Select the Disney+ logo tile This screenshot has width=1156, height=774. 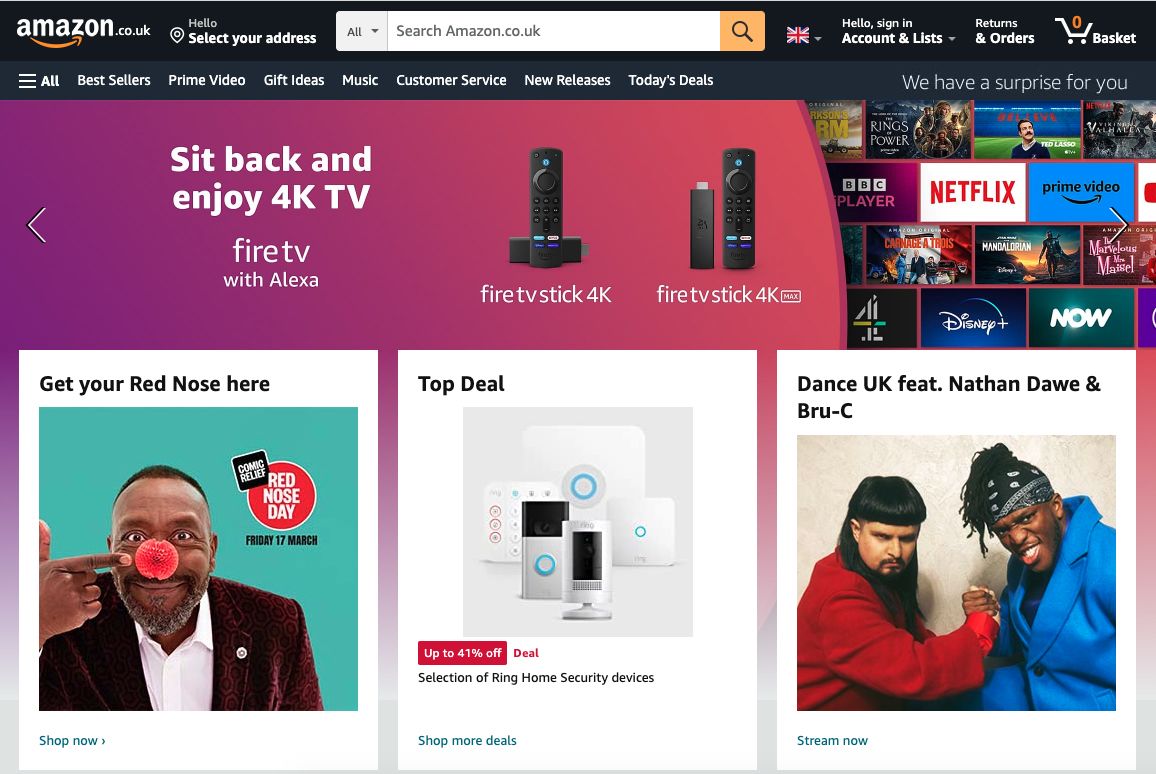973,319
